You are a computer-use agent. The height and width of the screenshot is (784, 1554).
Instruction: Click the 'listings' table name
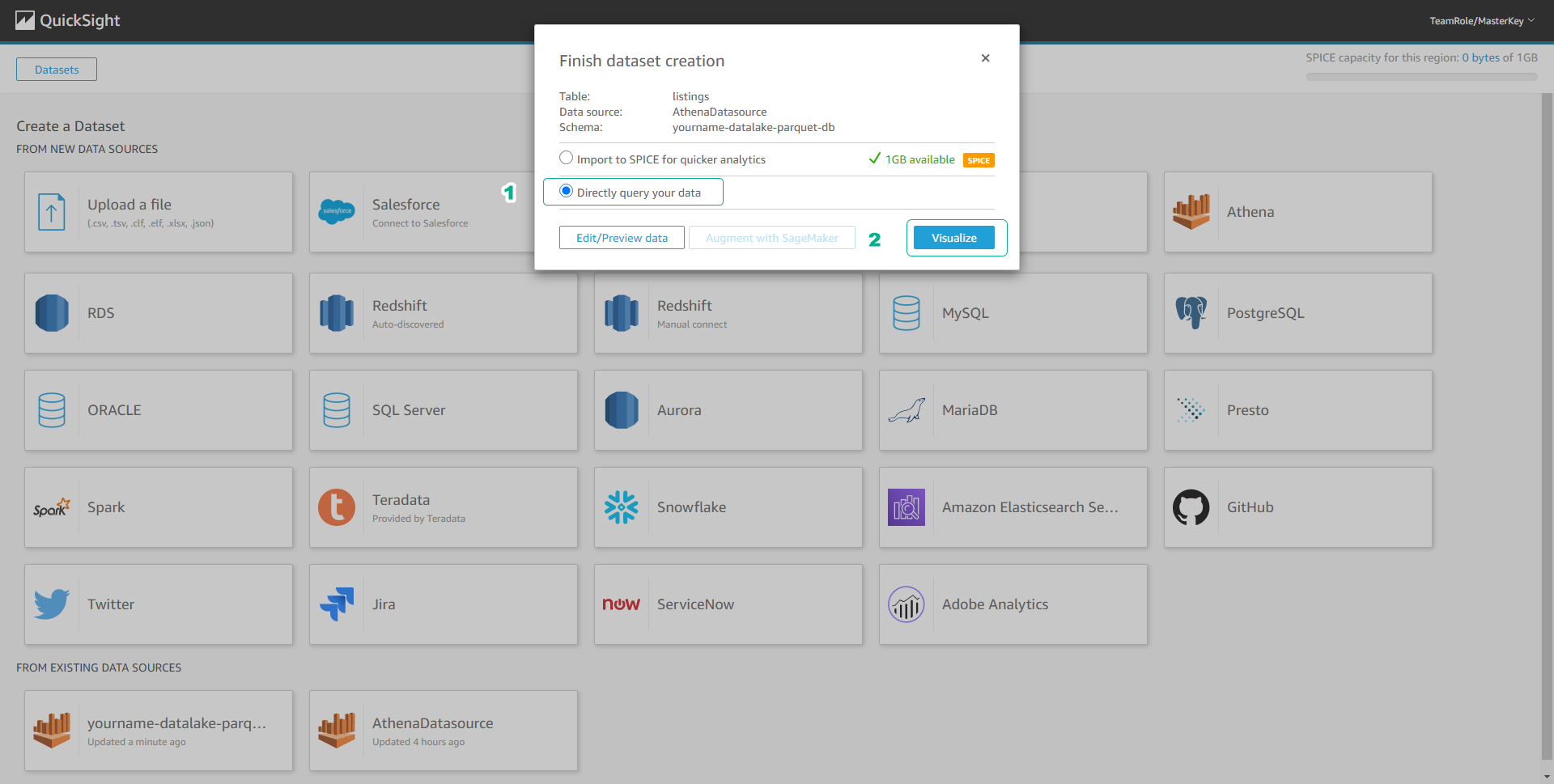click(x=690, y=96)
